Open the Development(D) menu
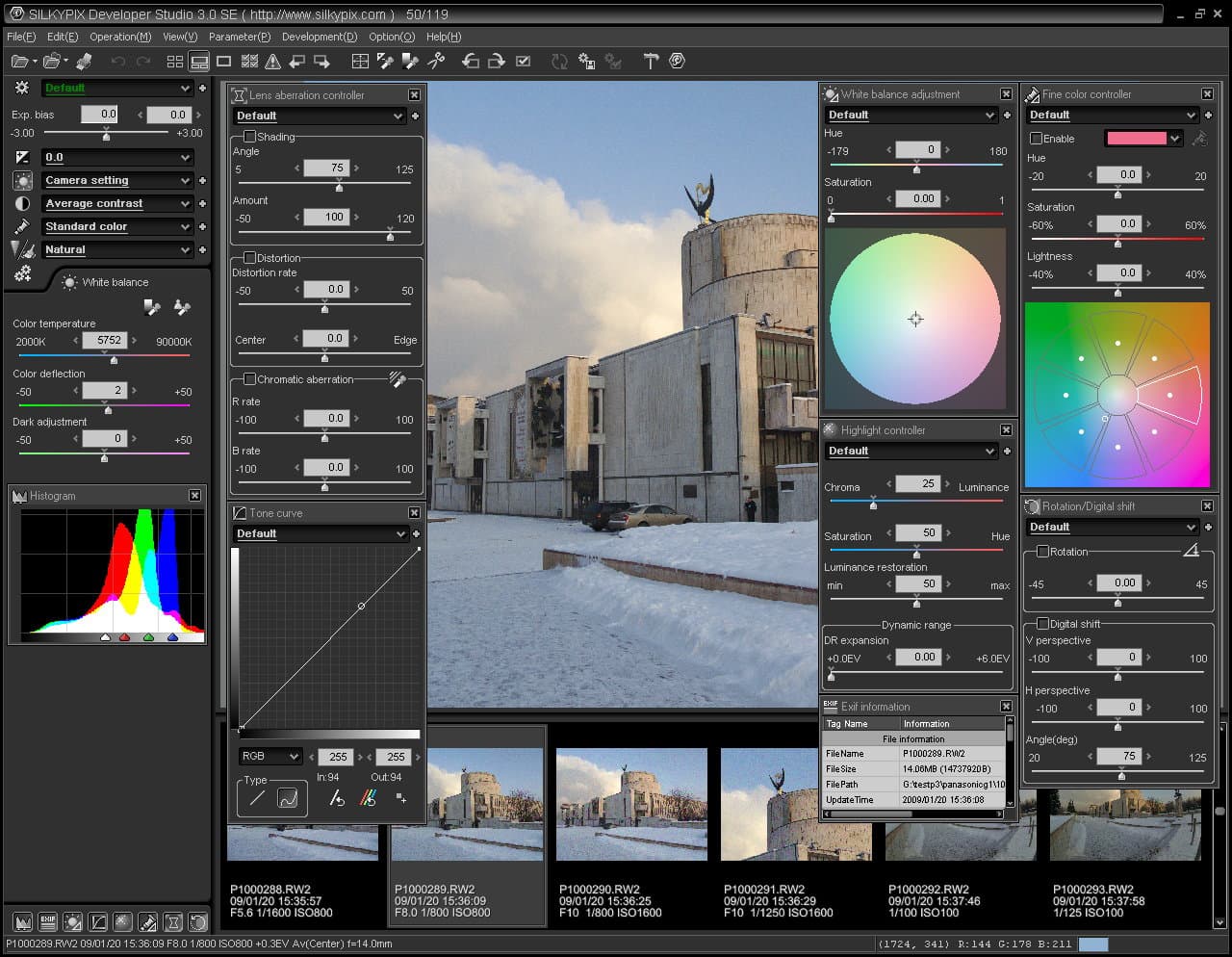Image resolution: width=1232 pixels, height=957 pixels. [x=319, y=37]
